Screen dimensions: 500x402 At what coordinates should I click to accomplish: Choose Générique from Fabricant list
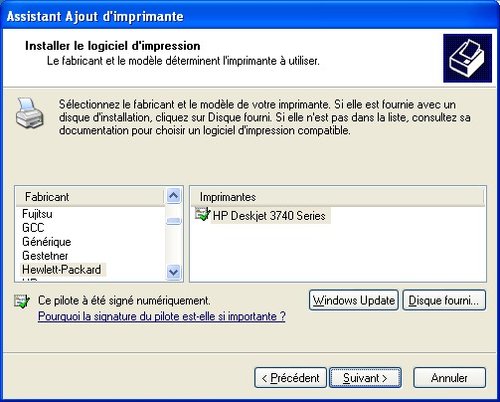coord(47,242)
